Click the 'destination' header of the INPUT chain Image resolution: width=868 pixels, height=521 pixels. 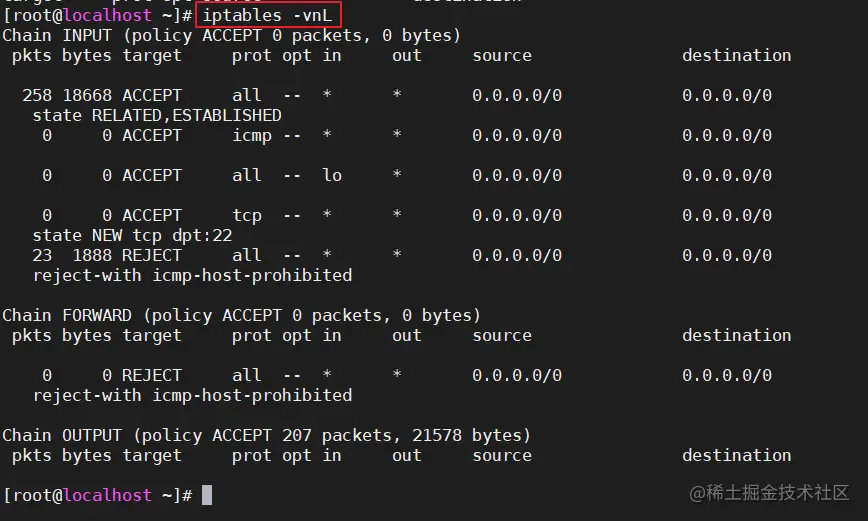pyautogui.click(x=736, y=55)
